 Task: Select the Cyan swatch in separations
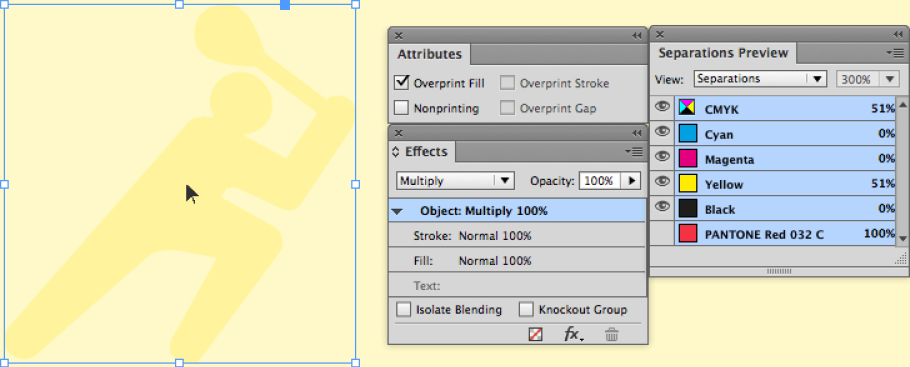pyautogui.click(x=688, y=134)
